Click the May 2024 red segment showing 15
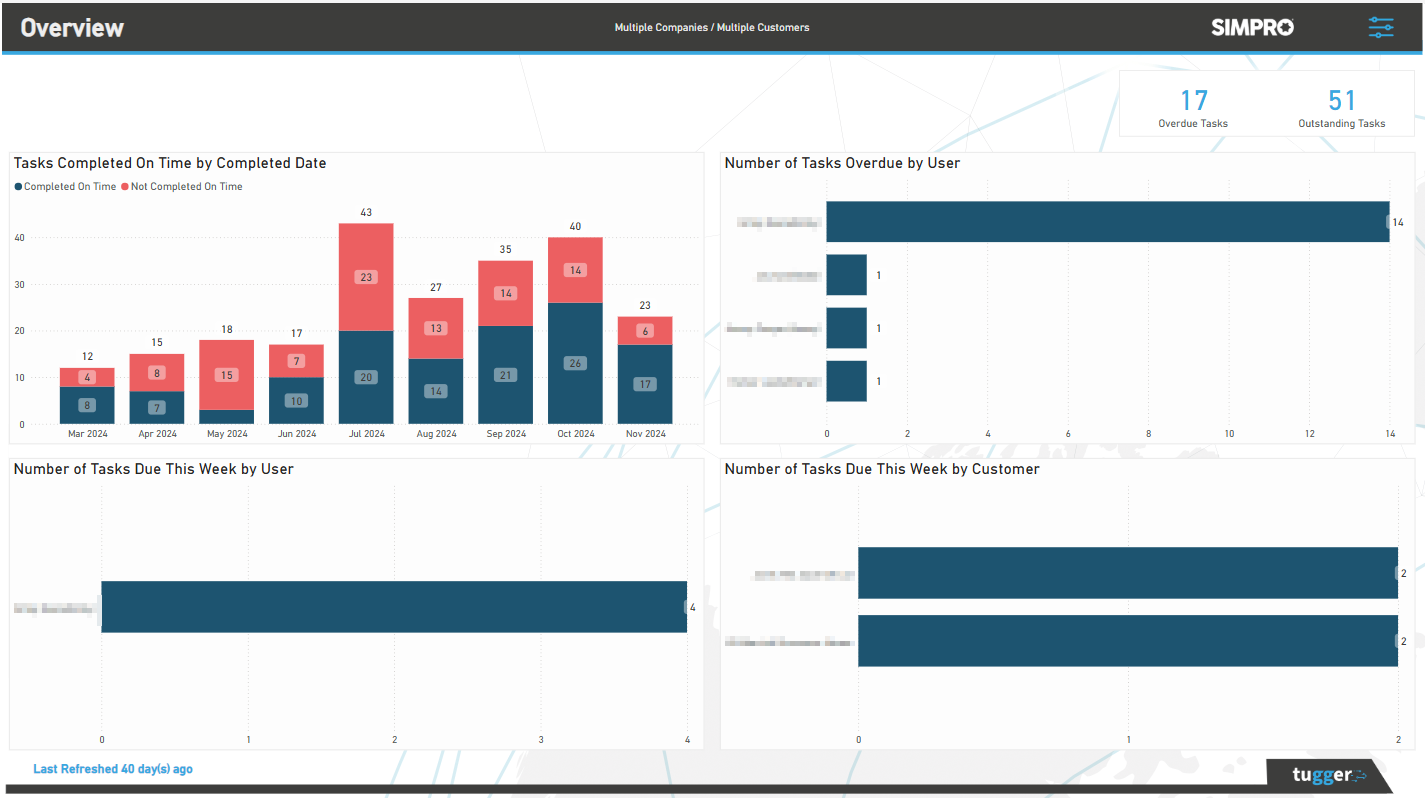The height and width of the screenshot is (798, 1425). (226, 375)
